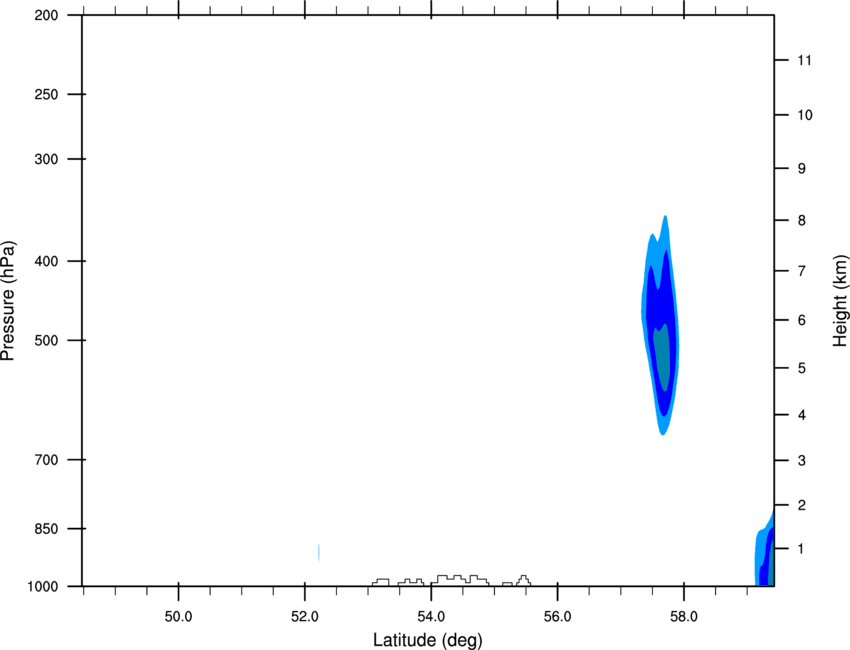Viewport: 850px width, 650px height.
Task: Click the 850 pressure tick label
Action: point(46,529)
